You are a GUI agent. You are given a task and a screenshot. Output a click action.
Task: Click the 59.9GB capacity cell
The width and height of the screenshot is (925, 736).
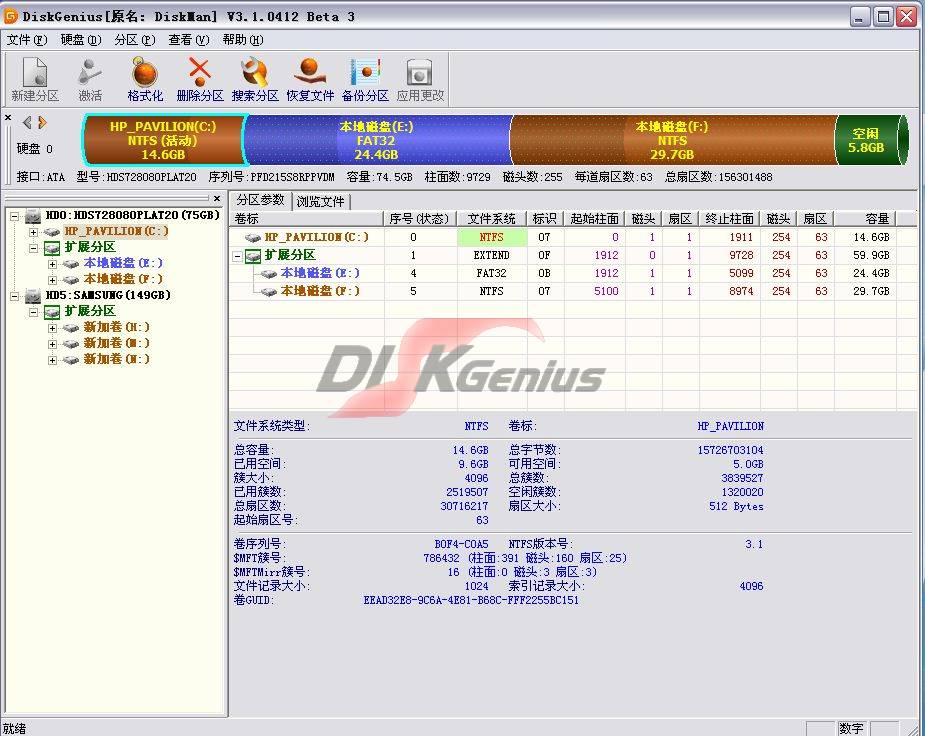[871, 255]
